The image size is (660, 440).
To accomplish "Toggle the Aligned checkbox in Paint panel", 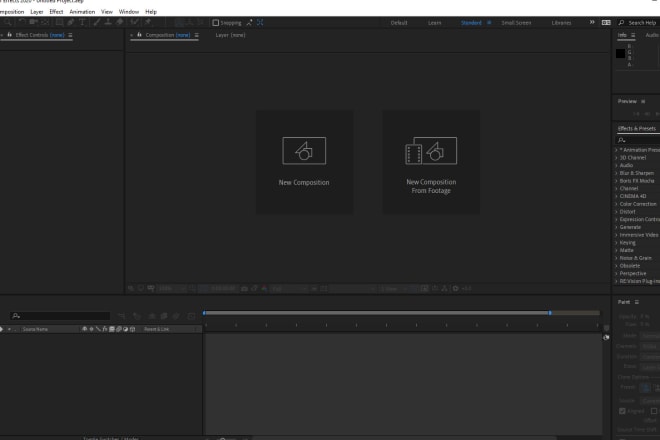I will click(x=622, y=411).
